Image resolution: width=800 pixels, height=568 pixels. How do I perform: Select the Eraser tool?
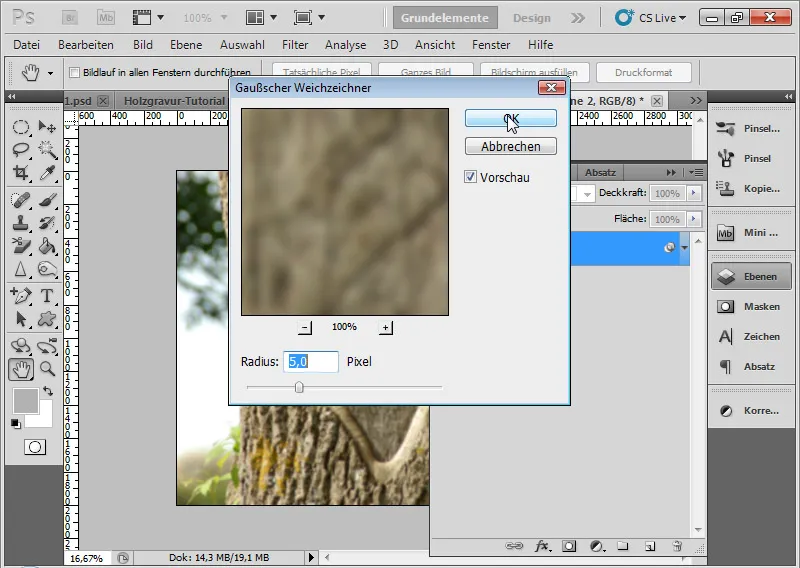click(20, 245)
